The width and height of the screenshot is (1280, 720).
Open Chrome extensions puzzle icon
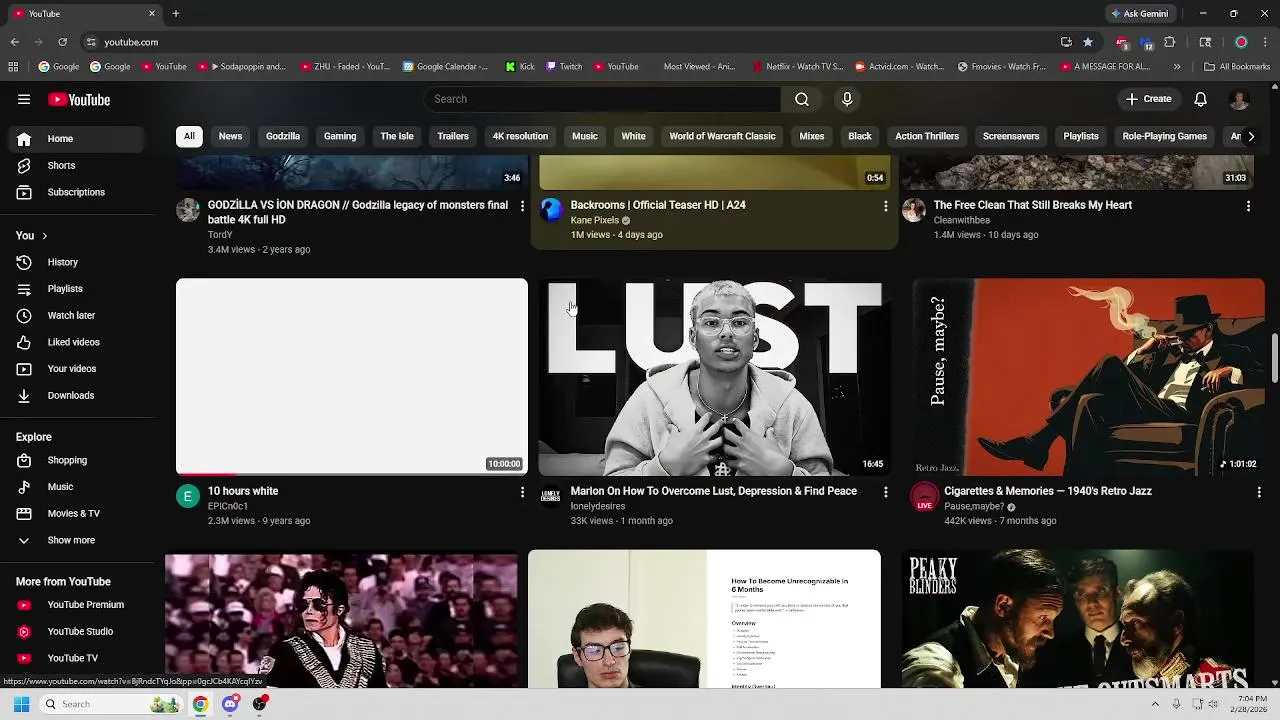click(x=1169, y=42)
